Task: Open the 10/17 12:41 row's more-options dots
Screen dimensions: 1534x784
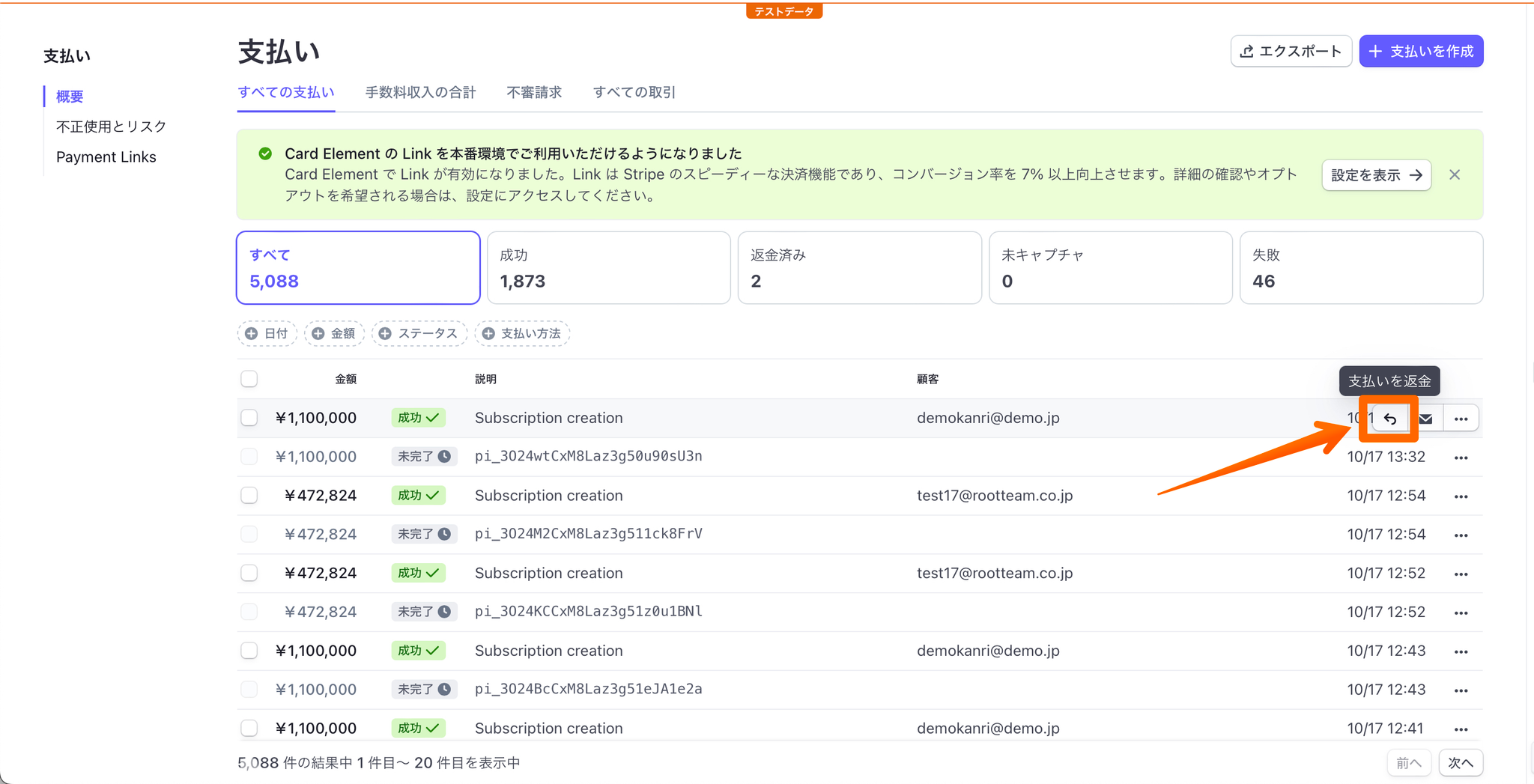Action: pyautogui.click(x=1461, y=729)
